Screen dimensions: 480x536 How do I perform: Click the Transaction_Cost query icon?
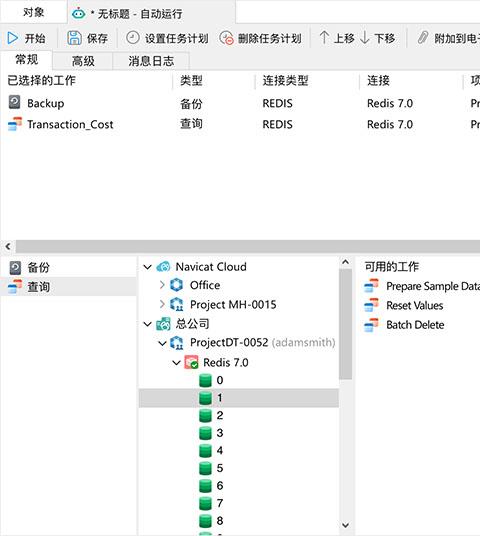(15, 124)
